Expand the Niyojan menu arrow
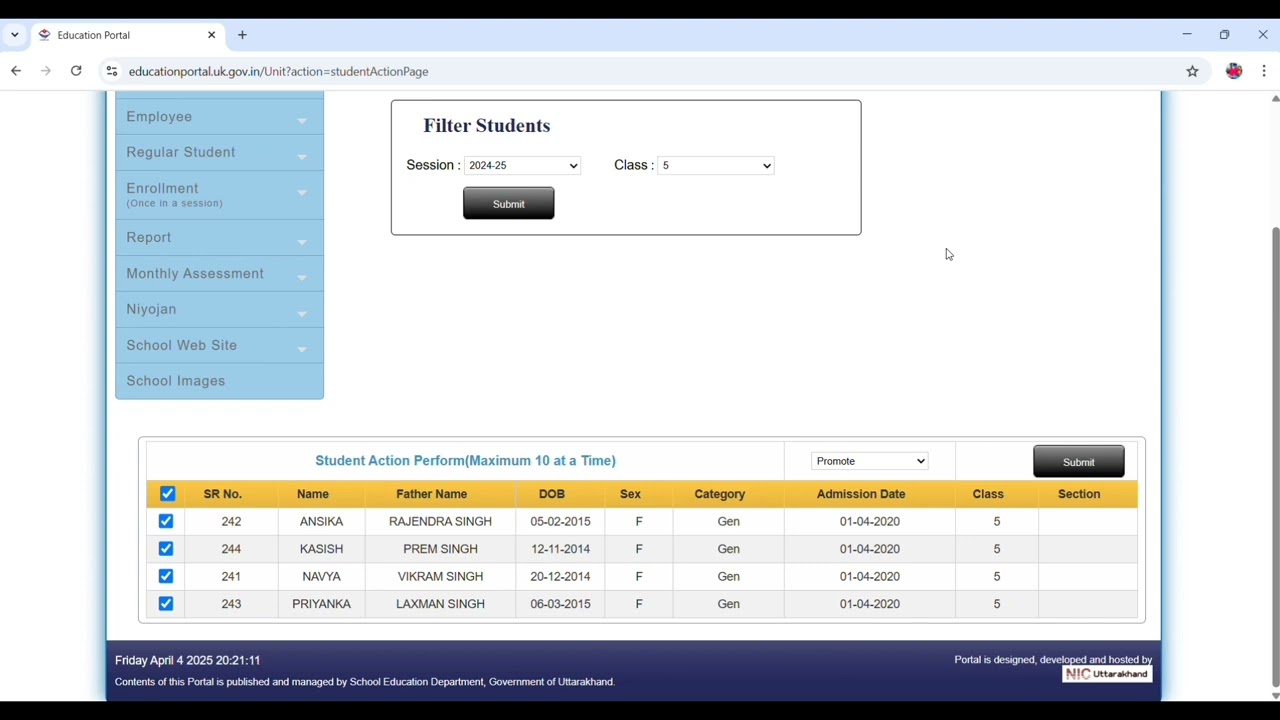This screenshot has width=1280, height=720. pos(302,314)
